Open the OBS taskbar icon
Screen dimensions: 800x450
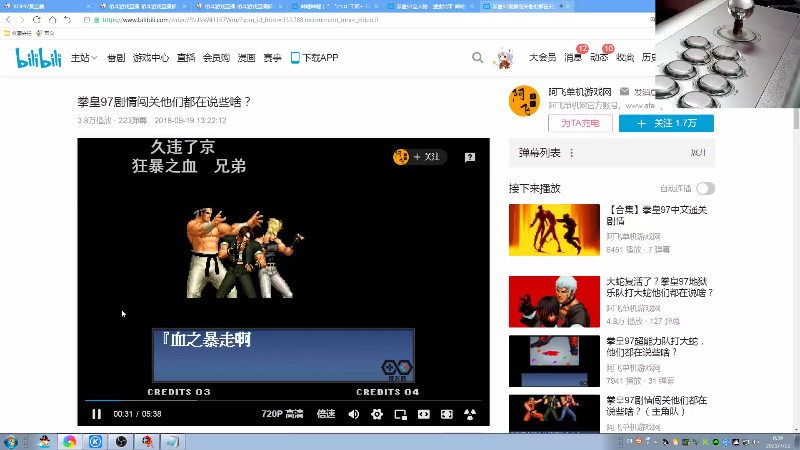click(x=121, y=442)
